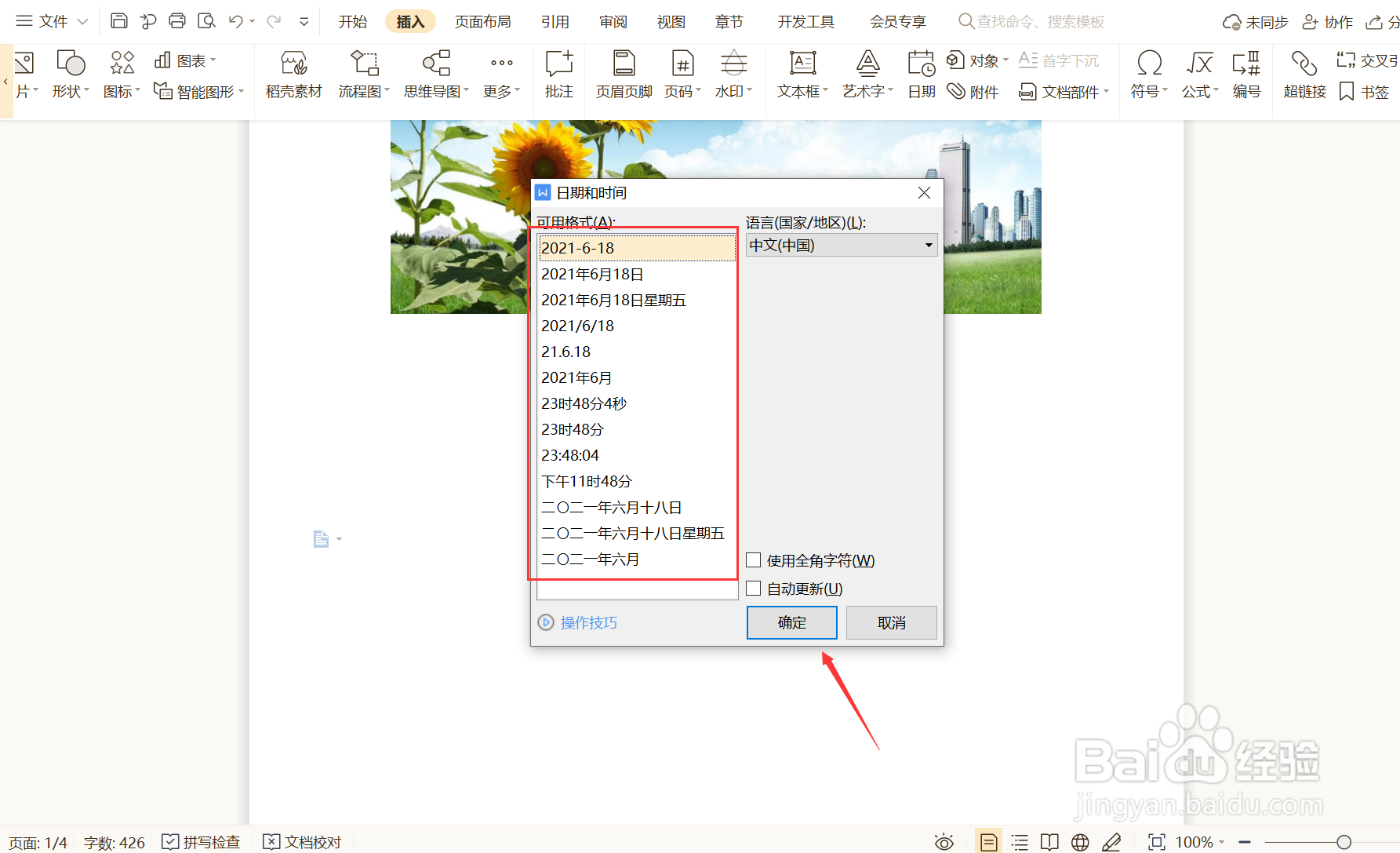
Task: Select format 2021年6月18日星期五
Action: coord(637,300)
